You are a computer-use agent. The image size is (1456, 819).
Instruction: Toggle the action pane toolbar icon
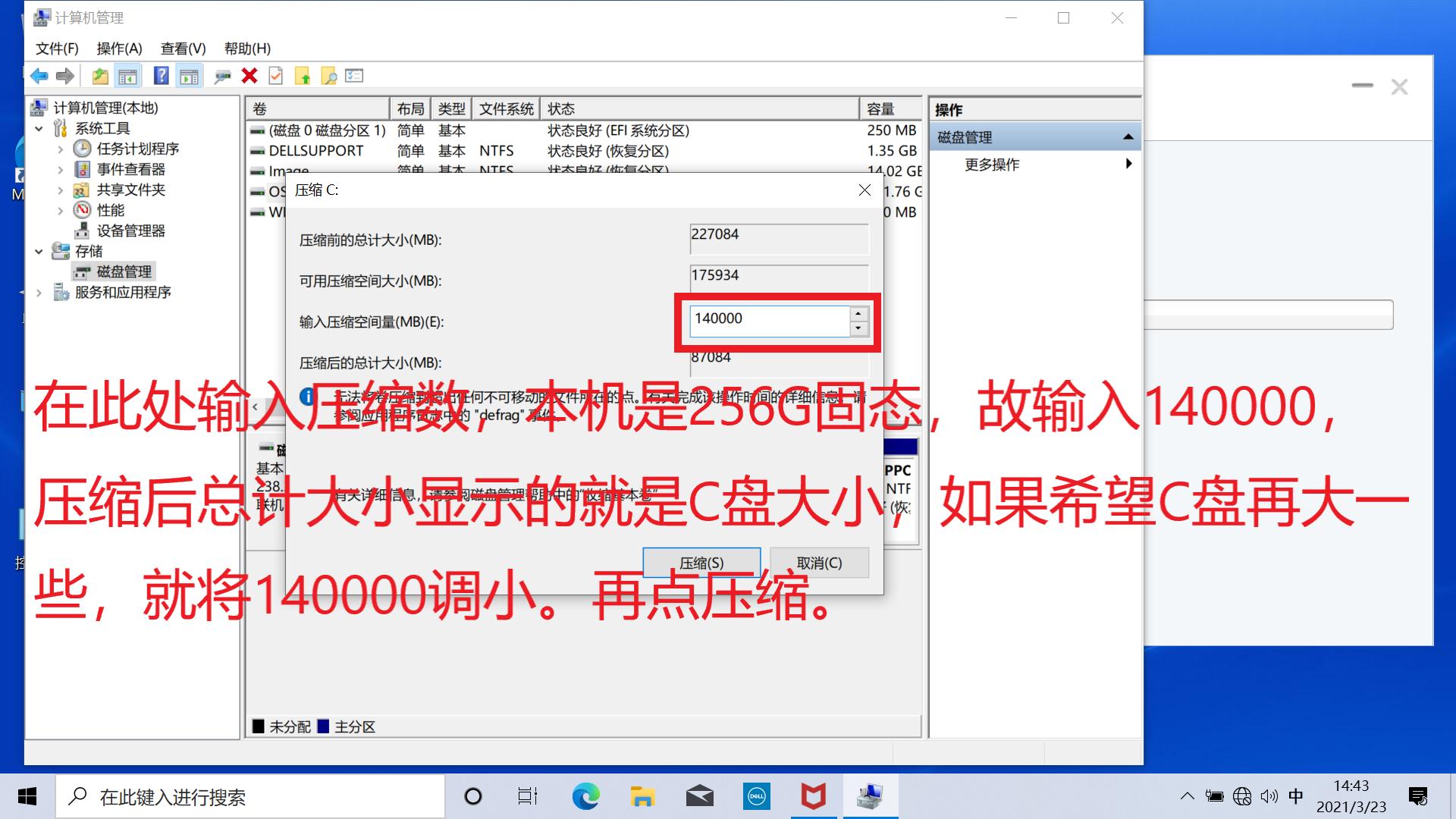pos(189,76)
